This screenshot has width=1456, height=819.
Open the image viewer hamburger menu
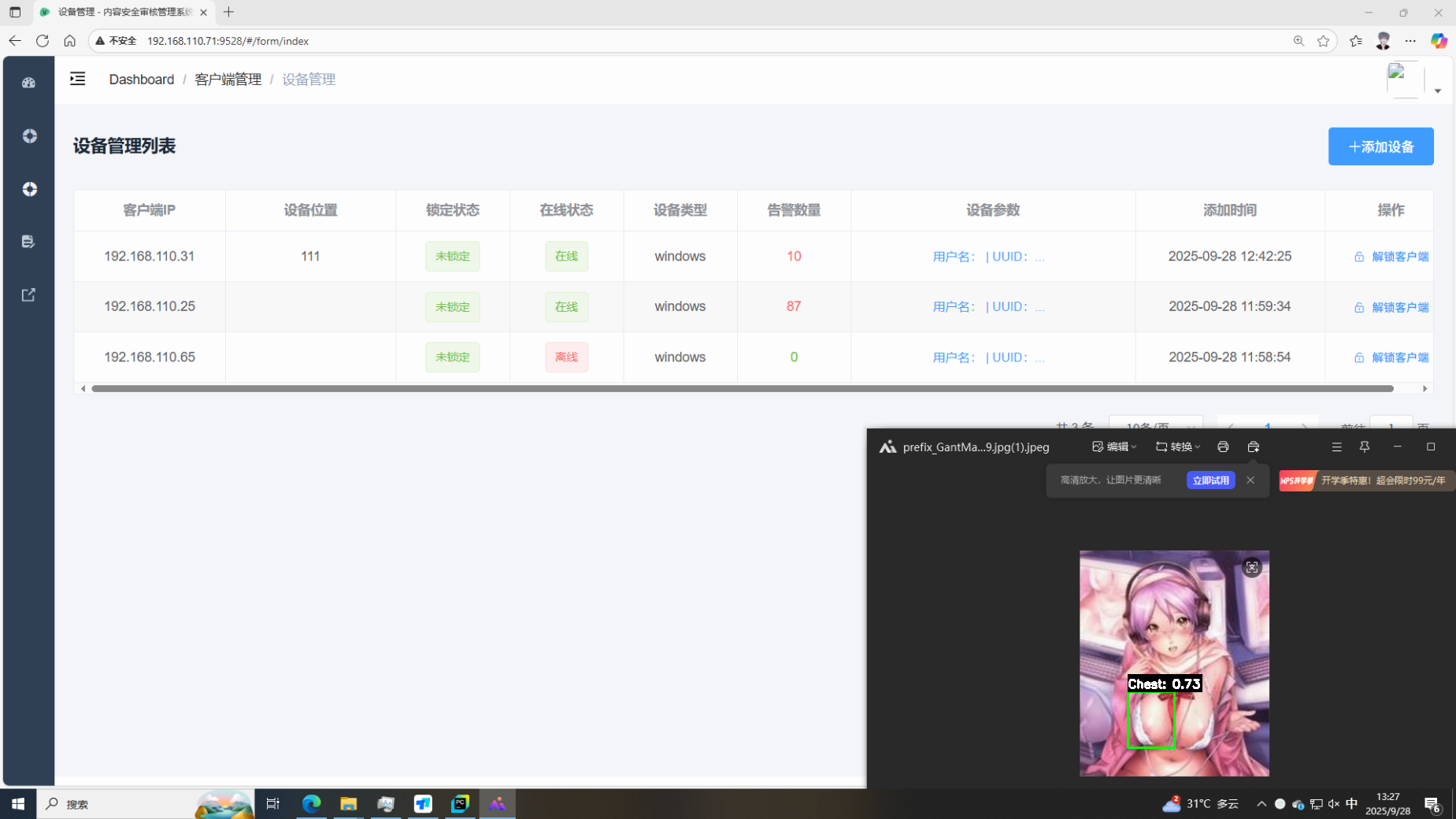[1336, 447]
